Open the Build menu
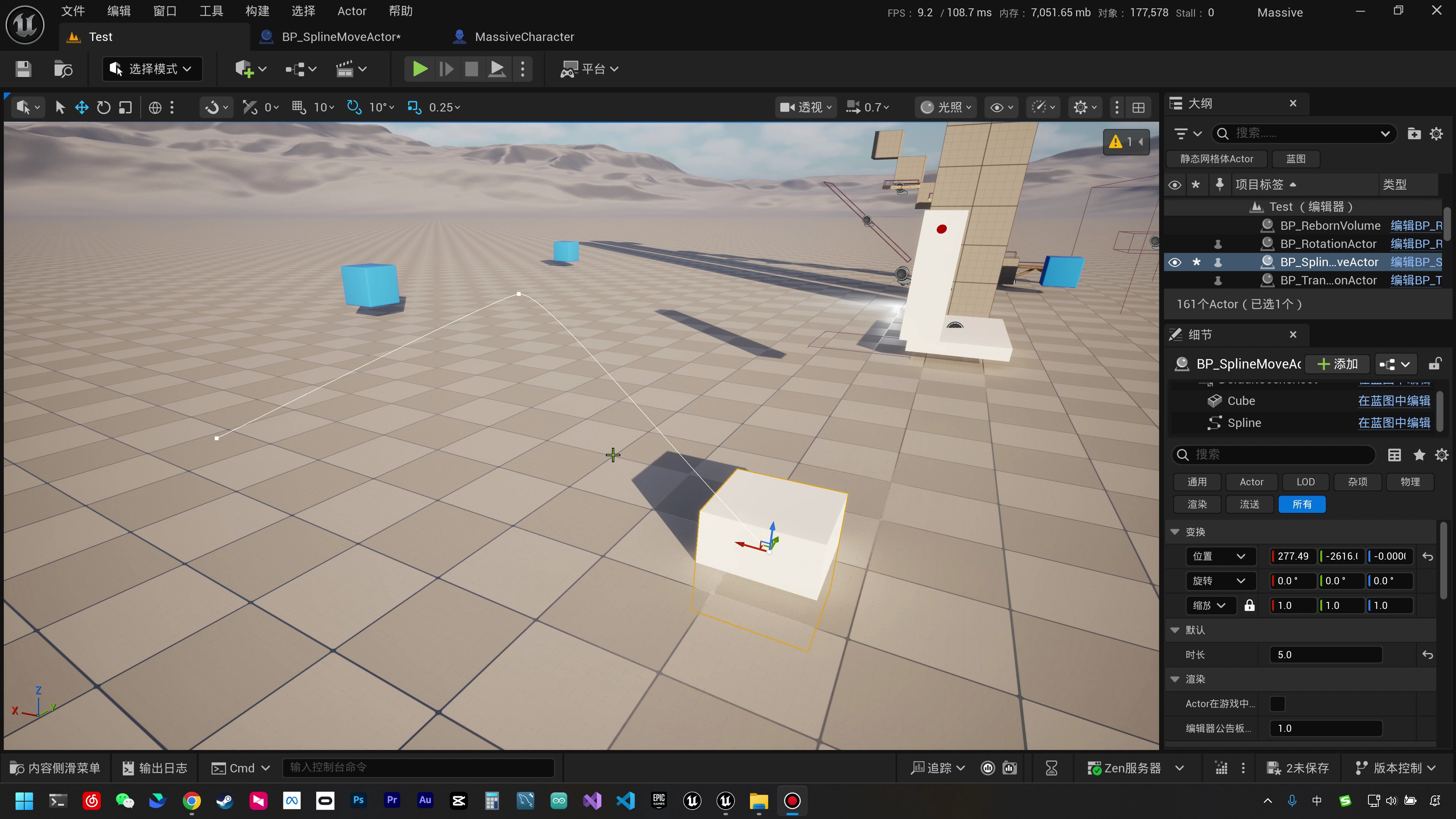The image size is (1456, 819). pyautogui.click(x=257, y=11)
